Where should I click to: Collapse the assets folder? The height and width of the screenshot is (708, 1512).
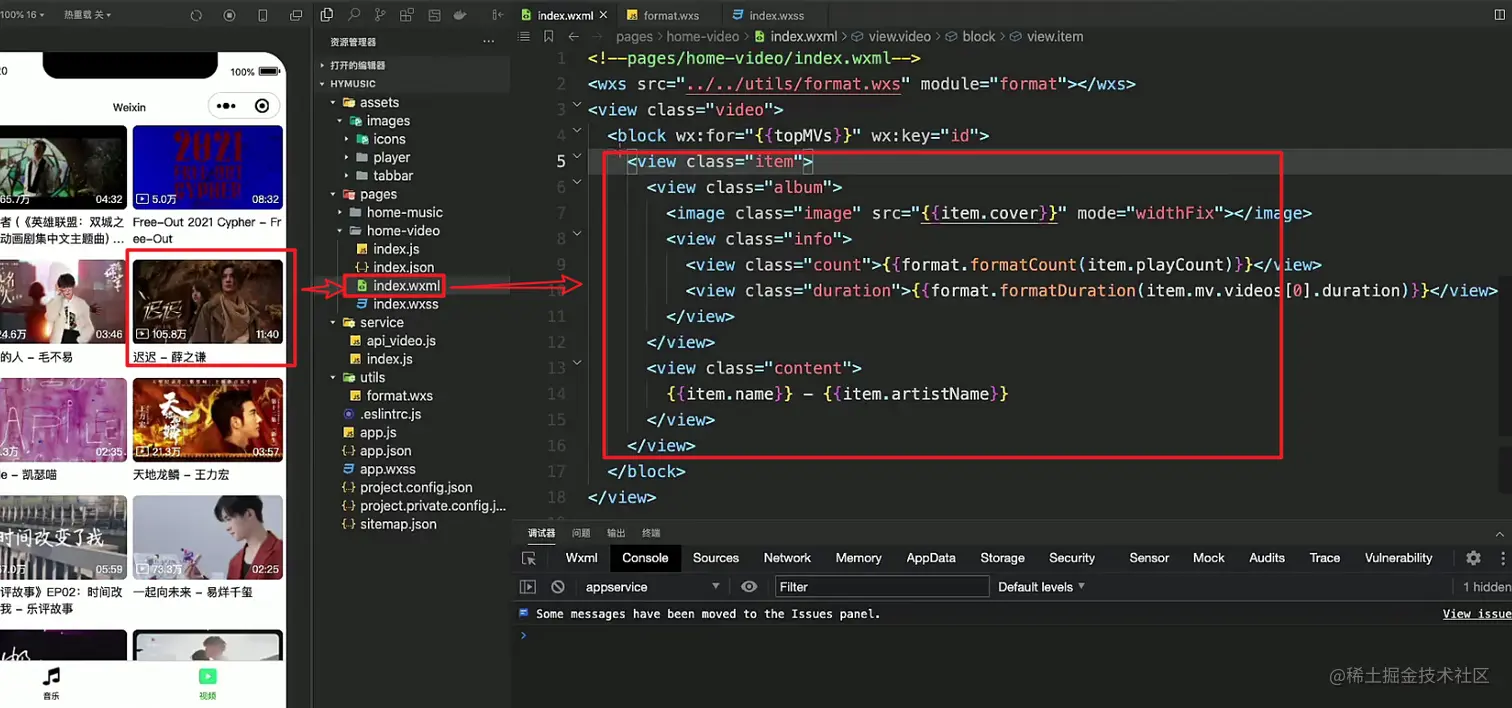pyautogui.click(x=371, y=102)
